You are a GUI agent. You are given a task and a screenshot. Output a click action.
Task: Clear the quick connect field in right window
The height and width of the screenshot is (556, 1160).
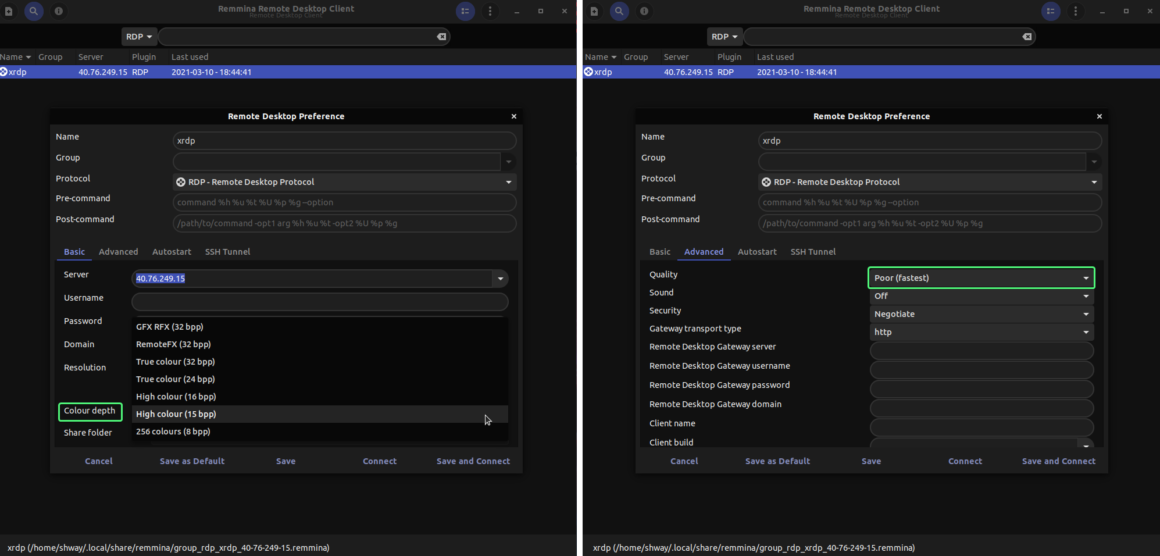(1027, 37)
